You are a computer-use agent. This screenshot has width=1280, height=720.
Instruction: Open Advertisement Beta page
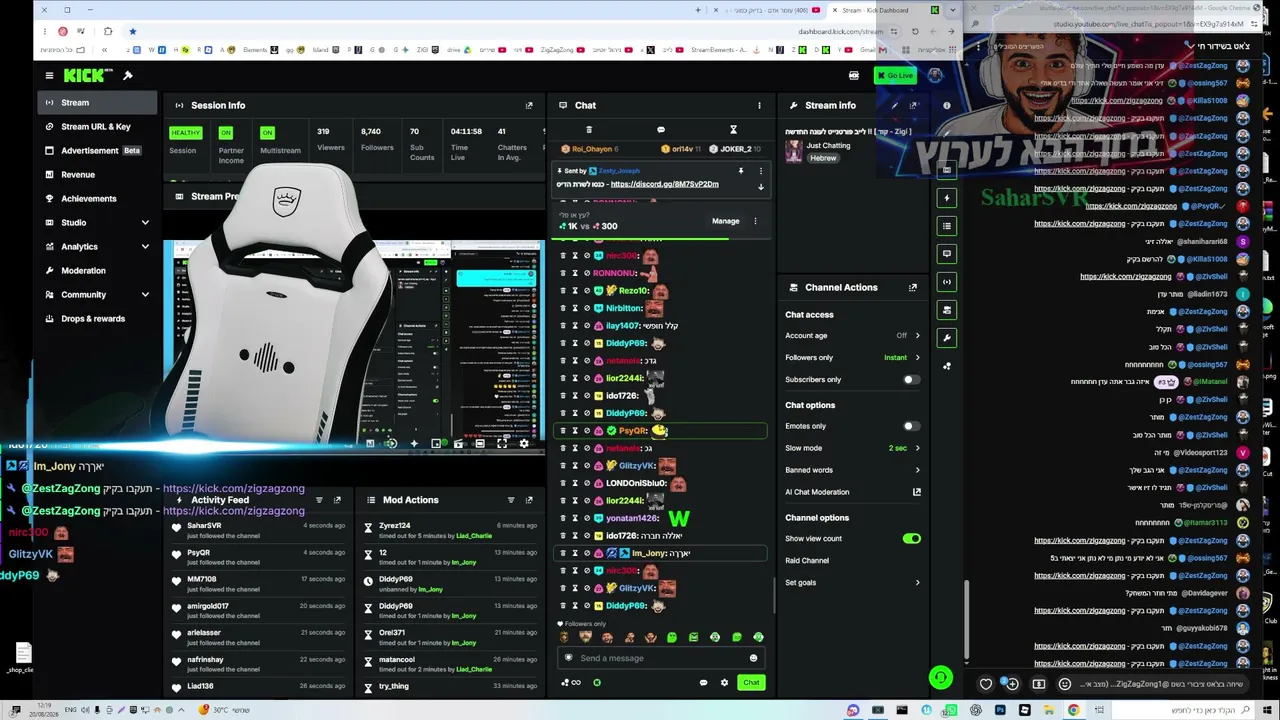click(x=98, y=151)
